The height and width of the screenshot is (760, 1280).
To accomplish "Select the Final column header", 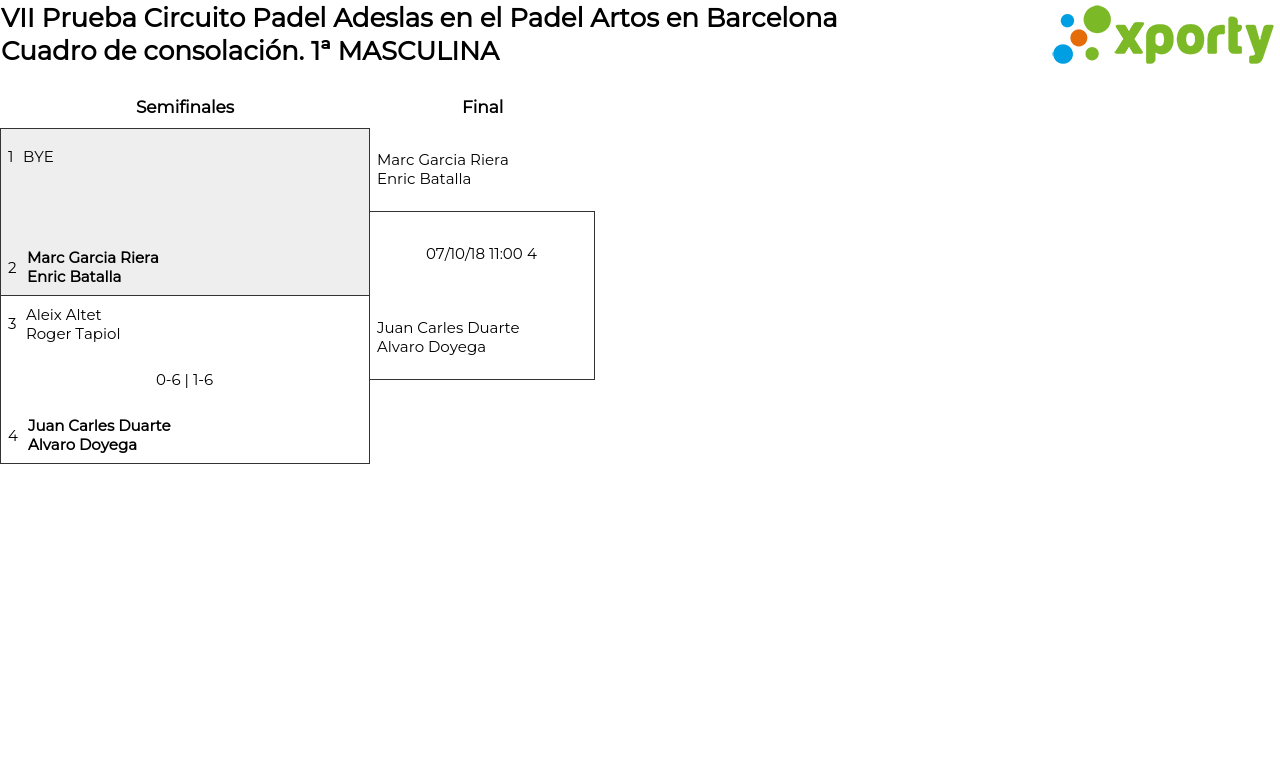I will coord(482,107).
